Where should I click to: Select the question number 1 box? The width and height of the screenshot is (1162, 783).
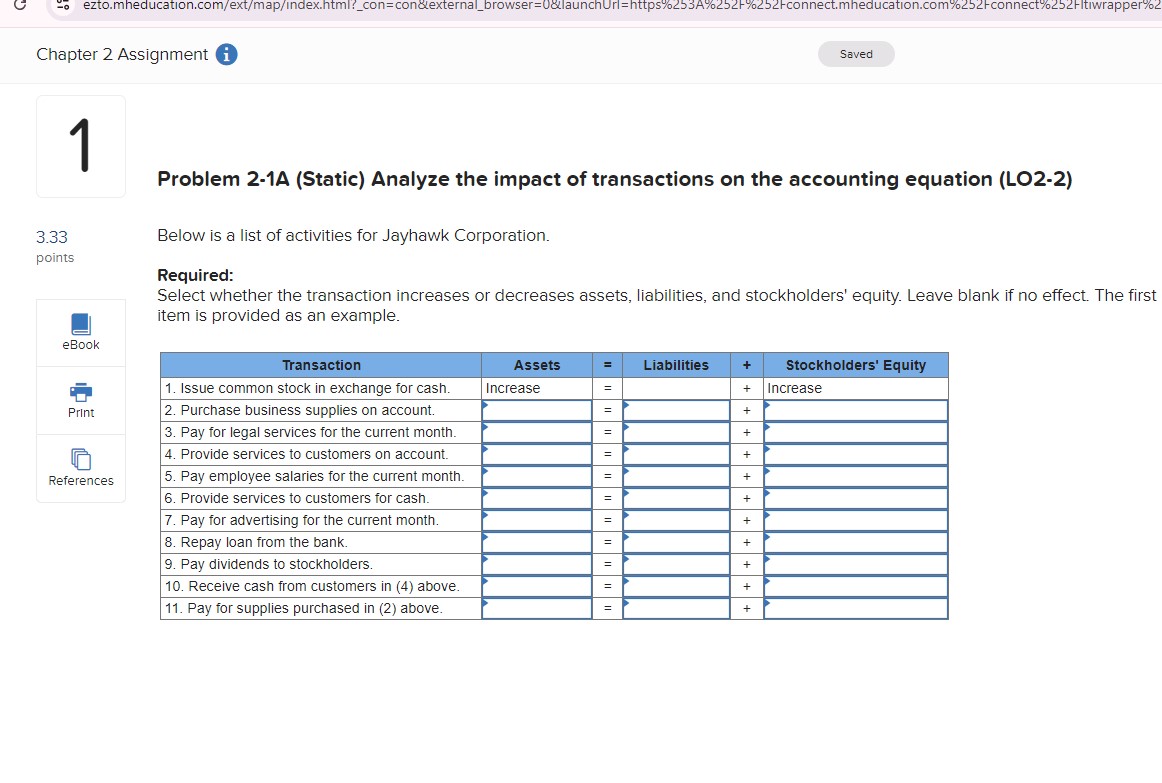click(x=80, y=146)
